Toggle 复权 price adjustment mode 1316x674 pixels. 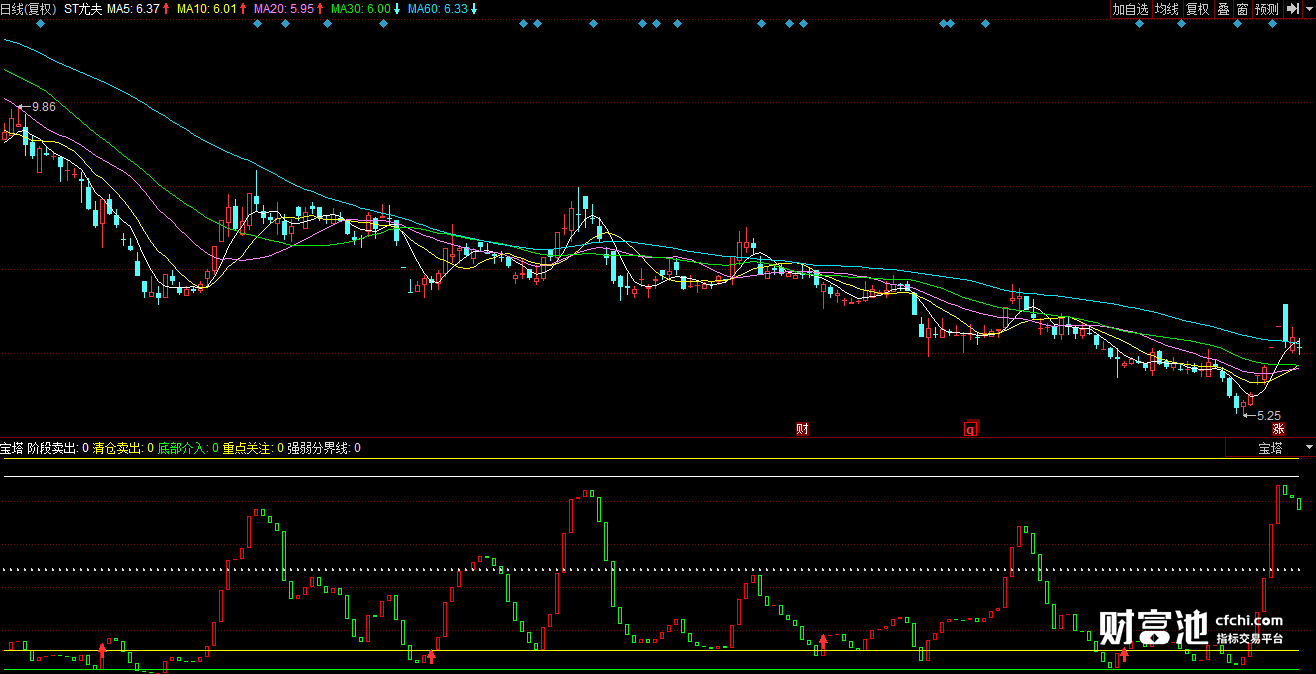click(1197, 9)
